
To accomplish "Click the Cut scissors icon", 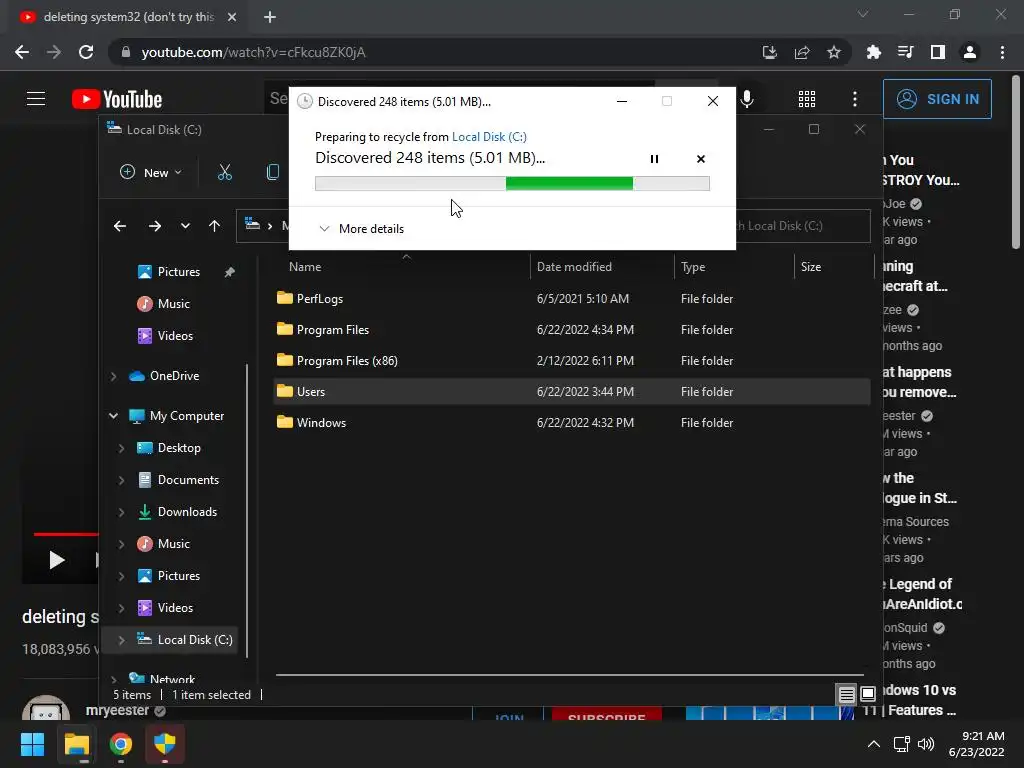I will click(225, 172).
